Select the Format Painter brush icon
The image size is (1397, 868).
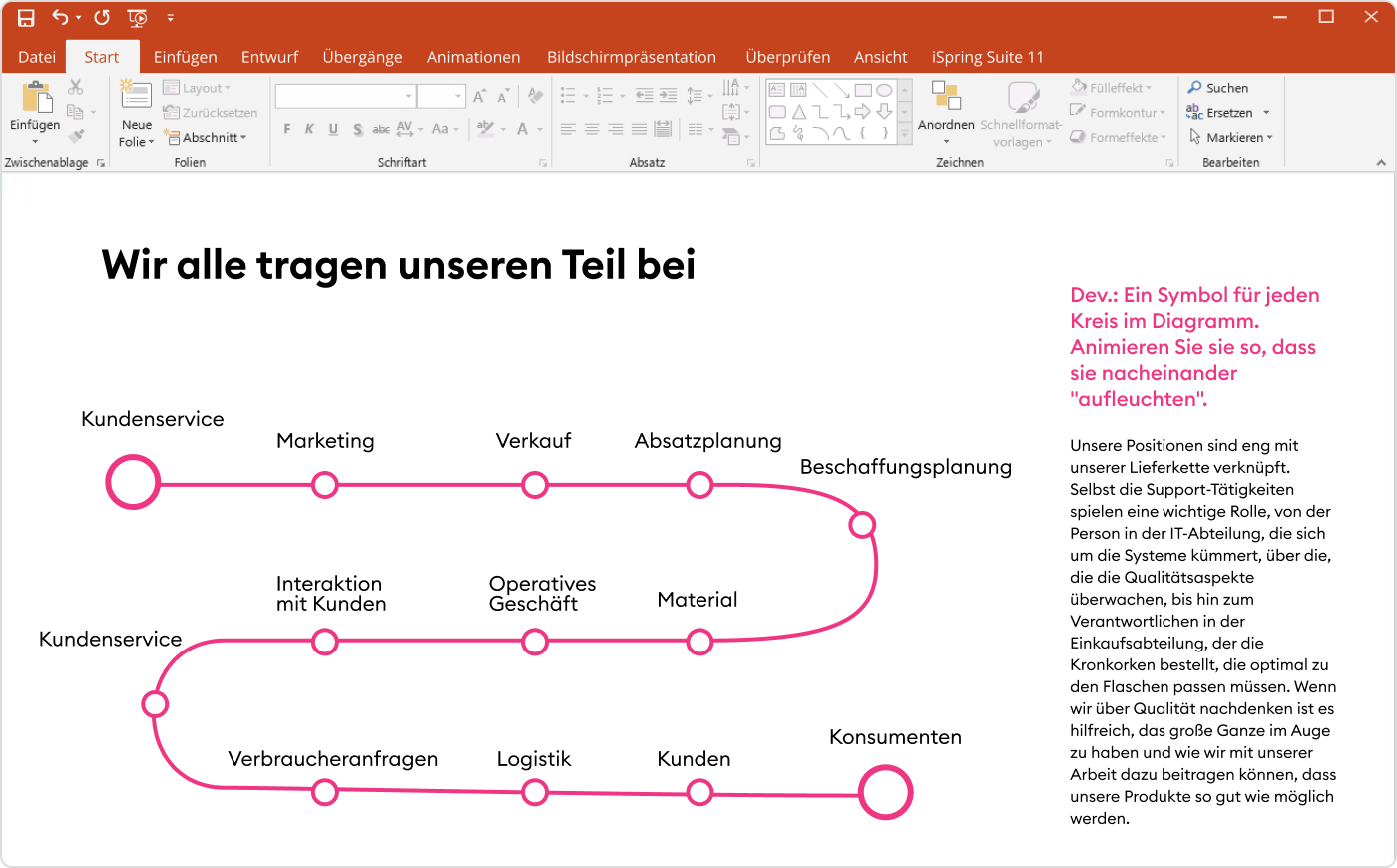coord(76,136)
